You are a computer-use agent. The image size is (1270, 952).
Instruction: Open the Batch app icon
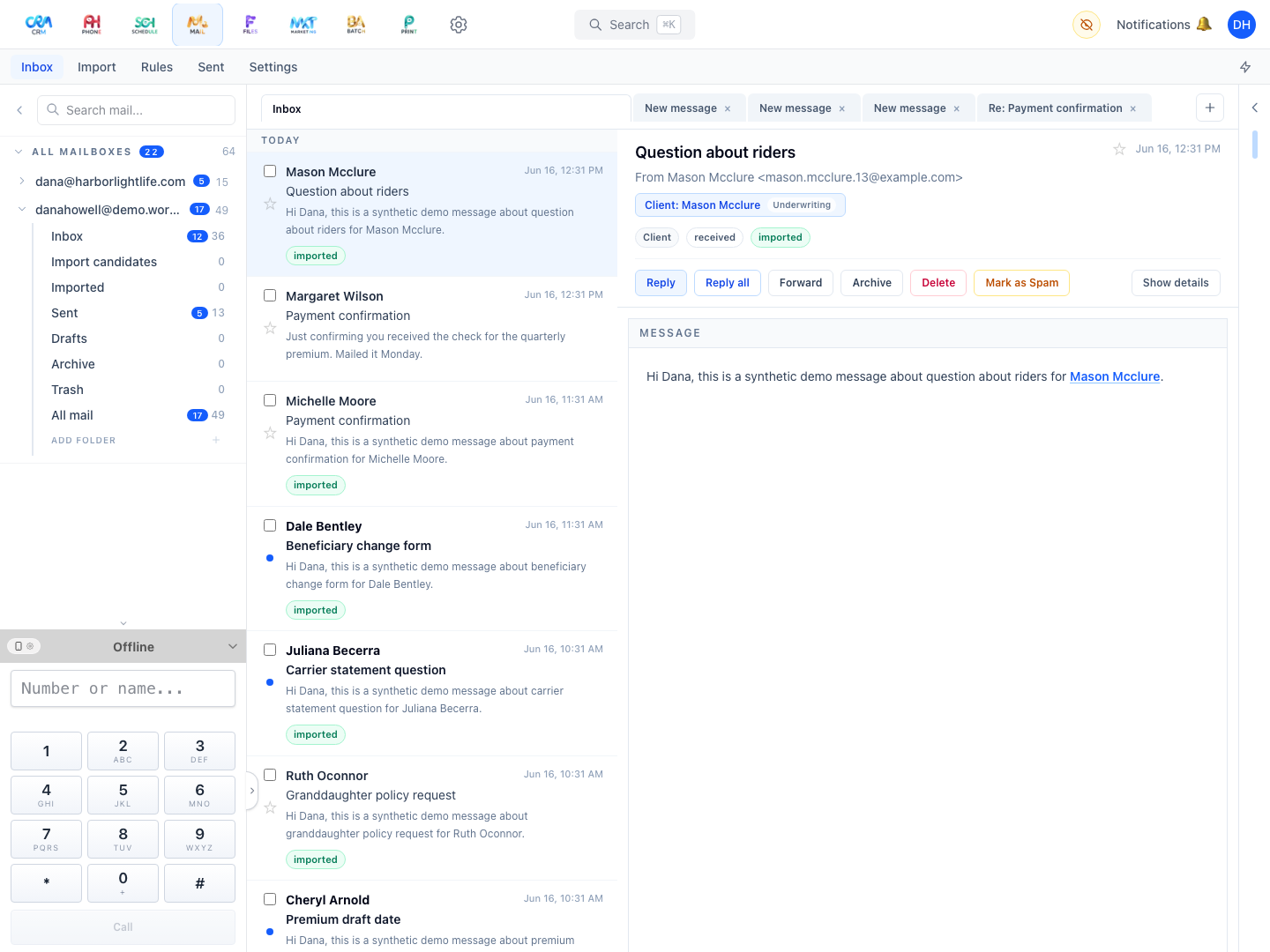(x=356, y=25)
